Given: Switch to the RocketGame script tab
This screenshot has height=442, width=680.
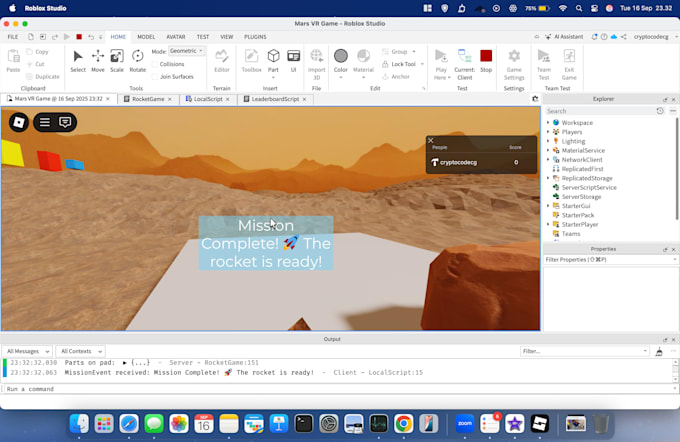Looking at the screenshot, I should coord(148,99).
